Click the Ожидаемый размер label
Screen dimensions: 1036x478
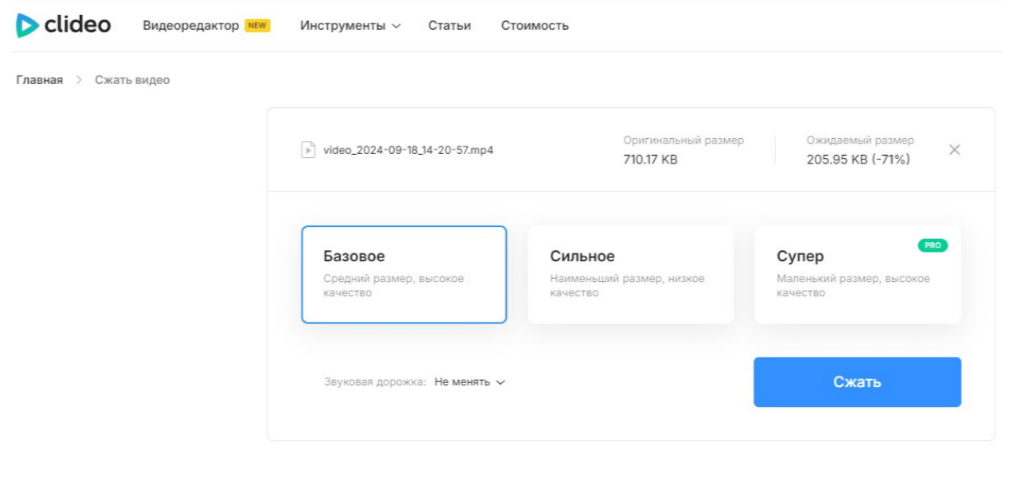(x=860, y=140)
